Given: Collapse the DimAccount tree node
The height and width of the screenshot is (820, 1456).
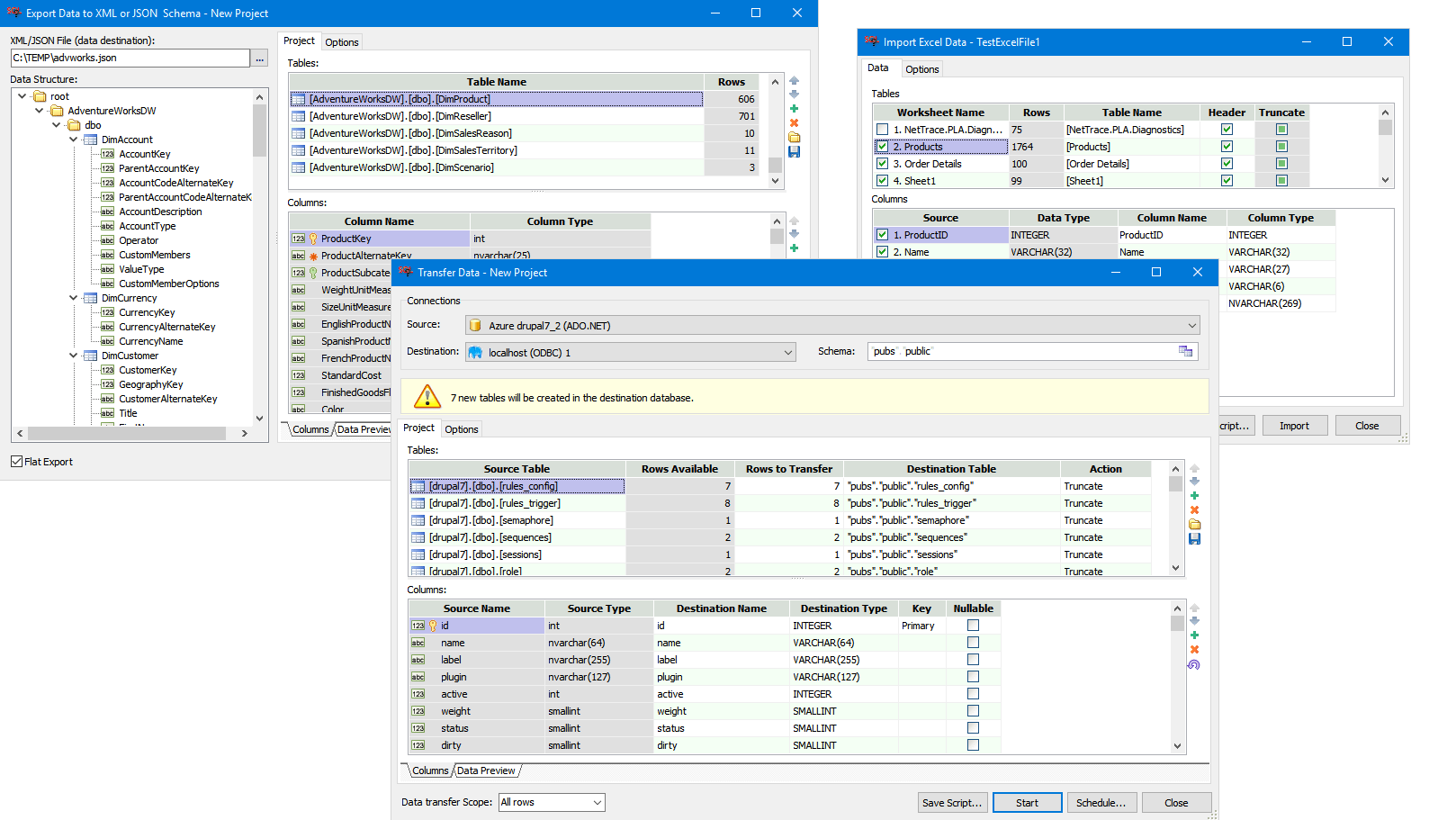Looking at the screenshot, I should click(x=74, y=140).
